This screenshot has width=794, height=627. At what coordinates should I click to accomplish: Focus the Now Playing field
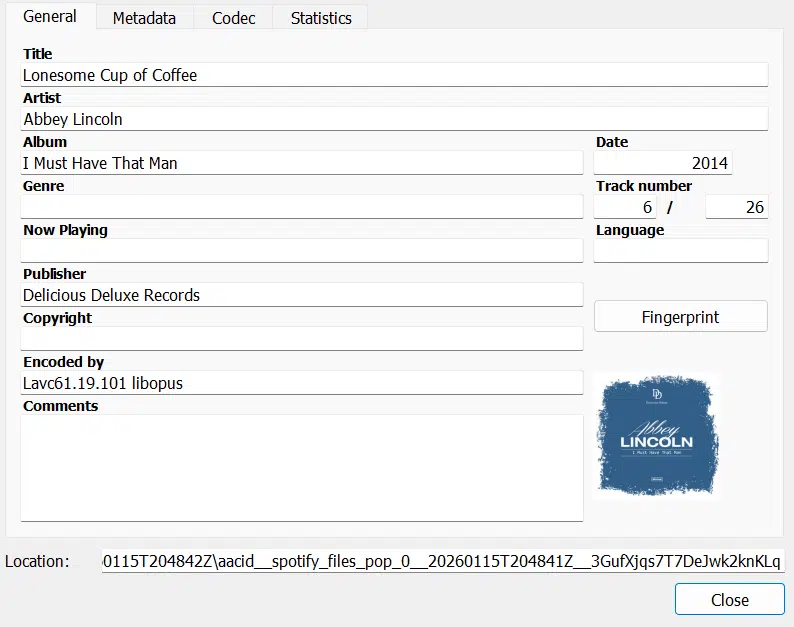pos(301,251)
